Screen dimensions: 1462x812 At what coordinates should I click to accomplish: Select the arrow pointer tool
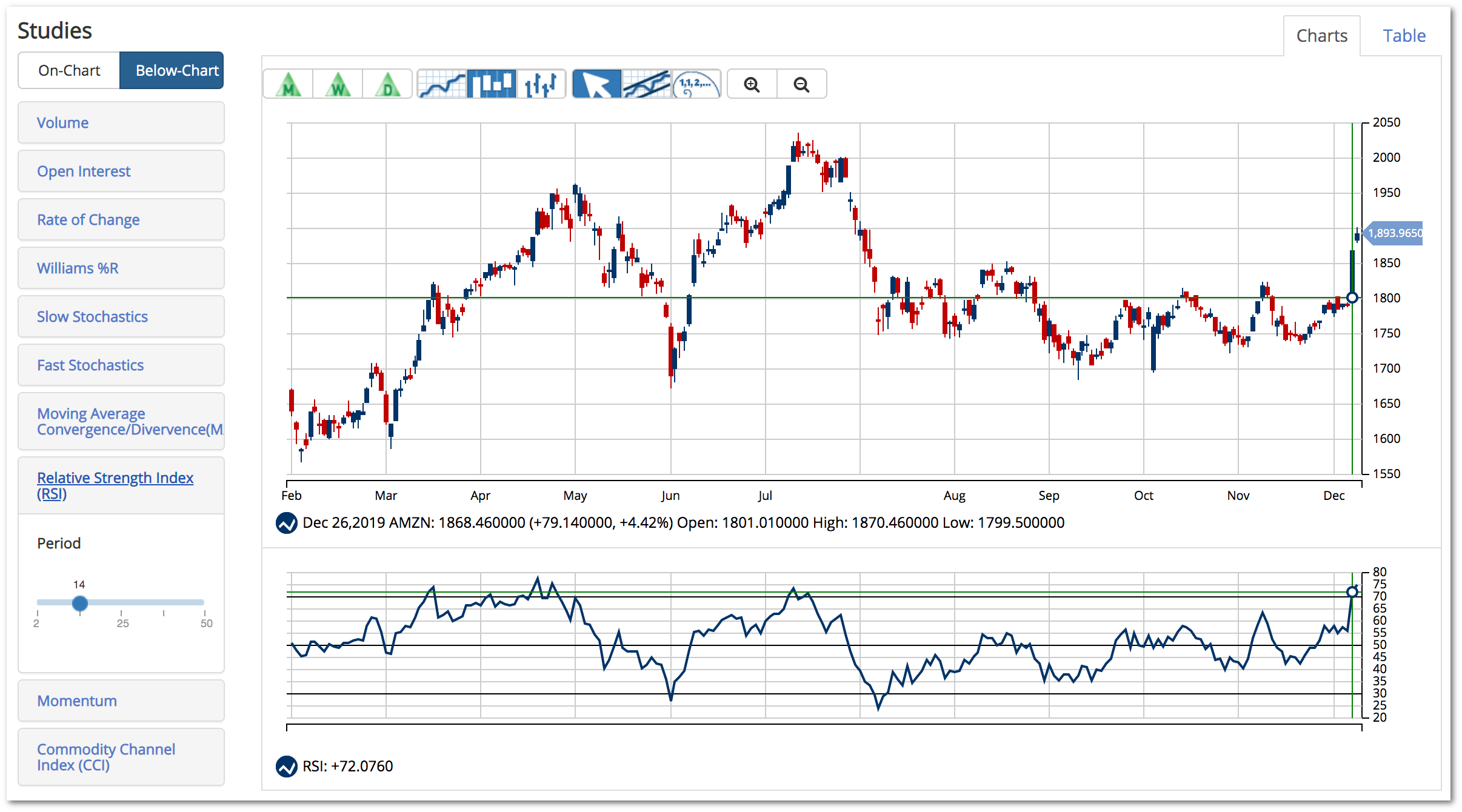(597, 84)
